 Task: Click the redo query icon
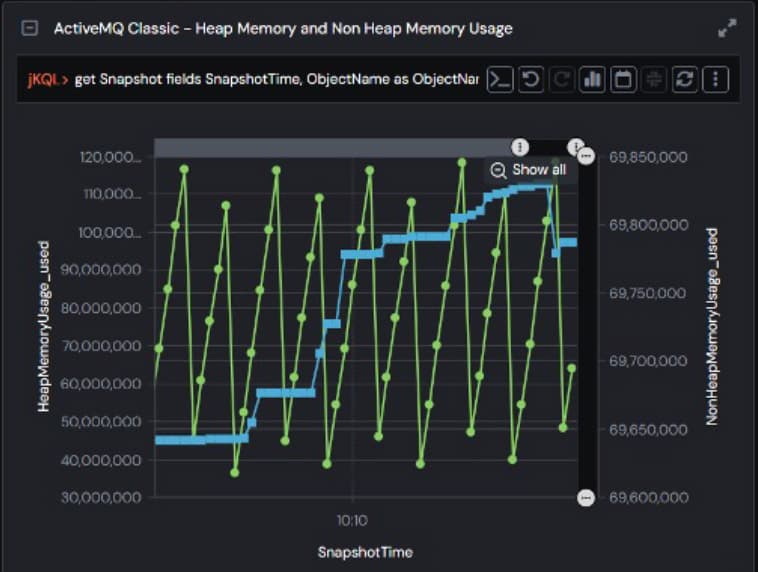(562, 80)
